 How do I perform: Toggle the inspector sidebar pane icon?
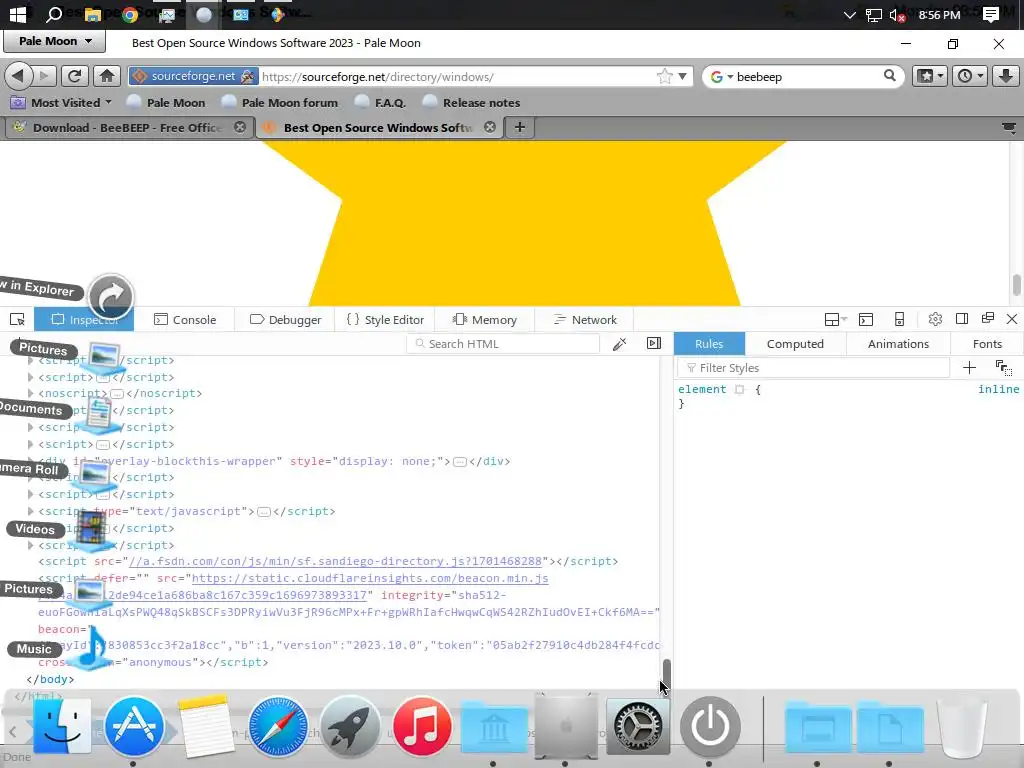coord(654,344)
